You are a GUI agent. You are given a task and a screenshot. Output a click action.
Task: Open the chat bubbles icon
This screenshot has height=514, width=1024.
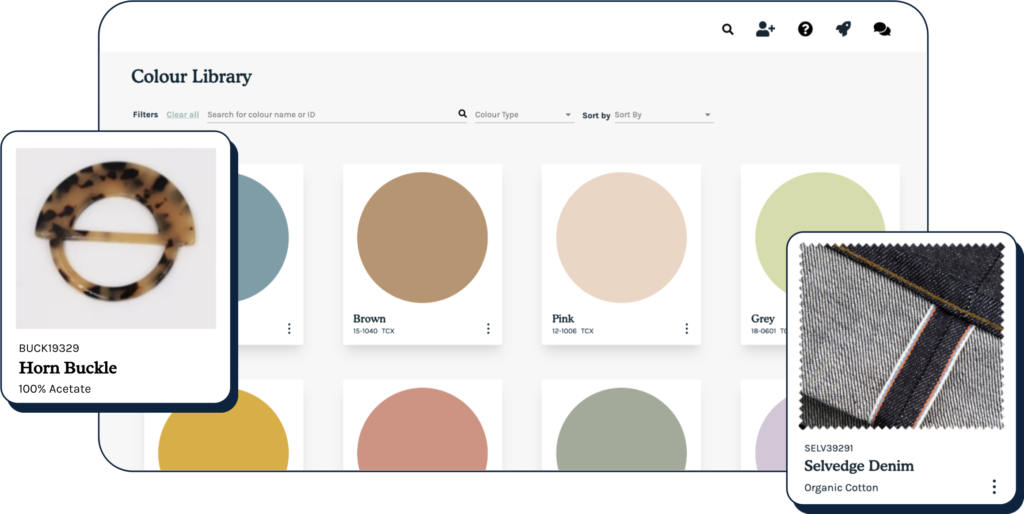(x=882, y=29)
